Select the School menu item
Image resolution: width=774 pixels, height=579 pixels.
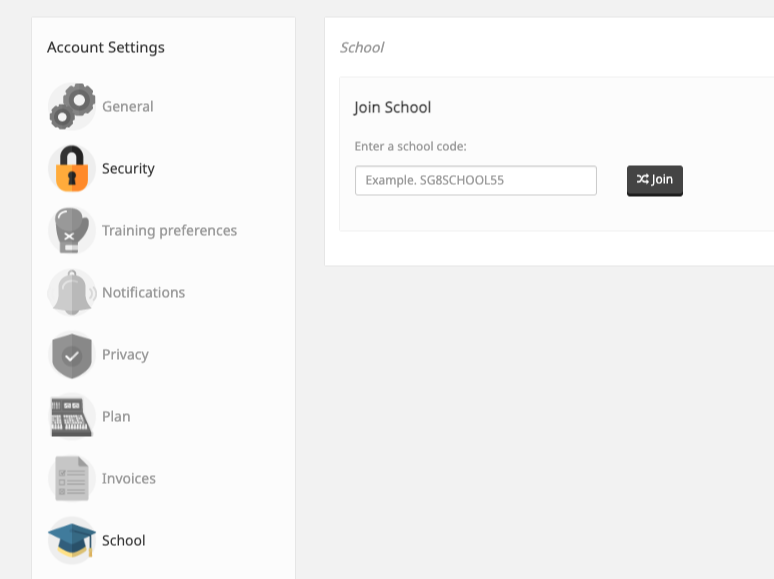123,540
